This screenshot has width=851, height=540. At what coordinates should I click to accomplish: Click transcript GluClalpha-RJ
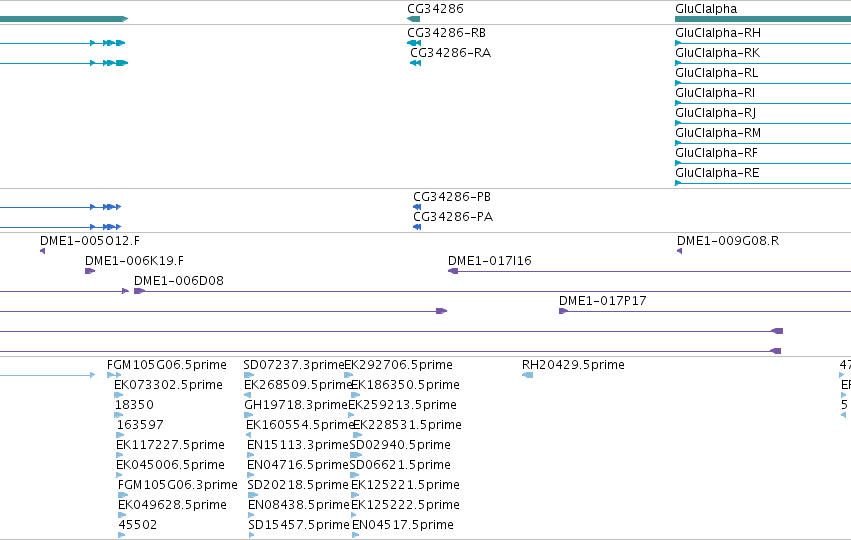tap(715, 113)
